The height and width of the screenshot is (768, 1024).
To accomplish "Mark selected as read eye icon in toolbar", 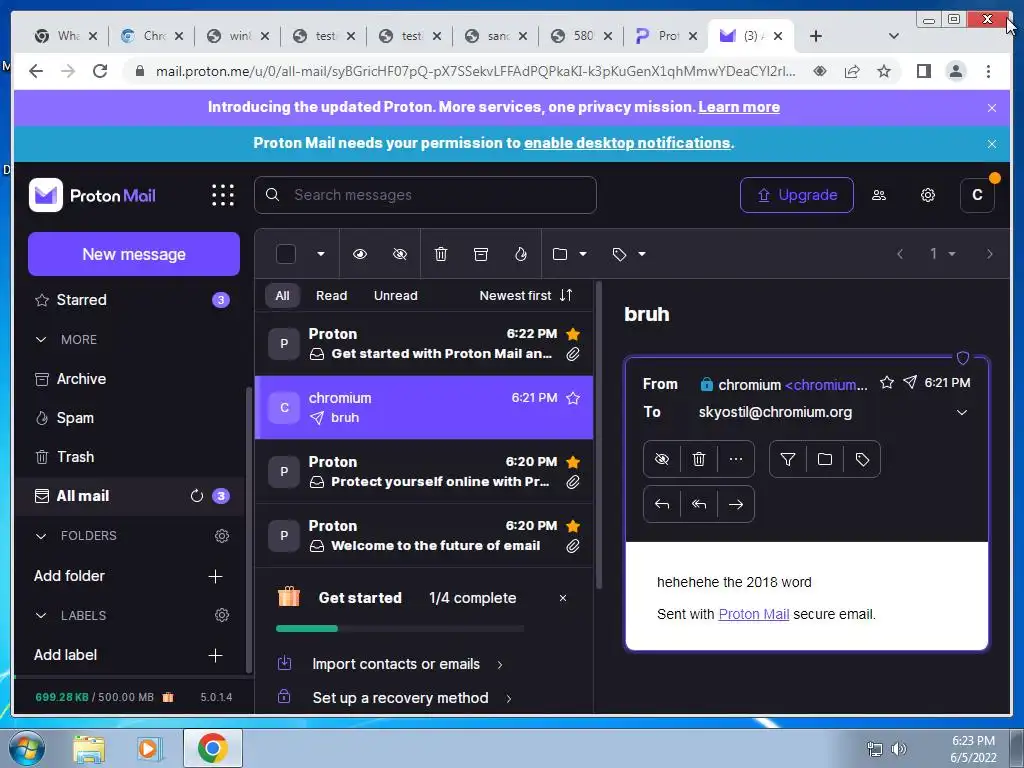I will tap(360, 254).
